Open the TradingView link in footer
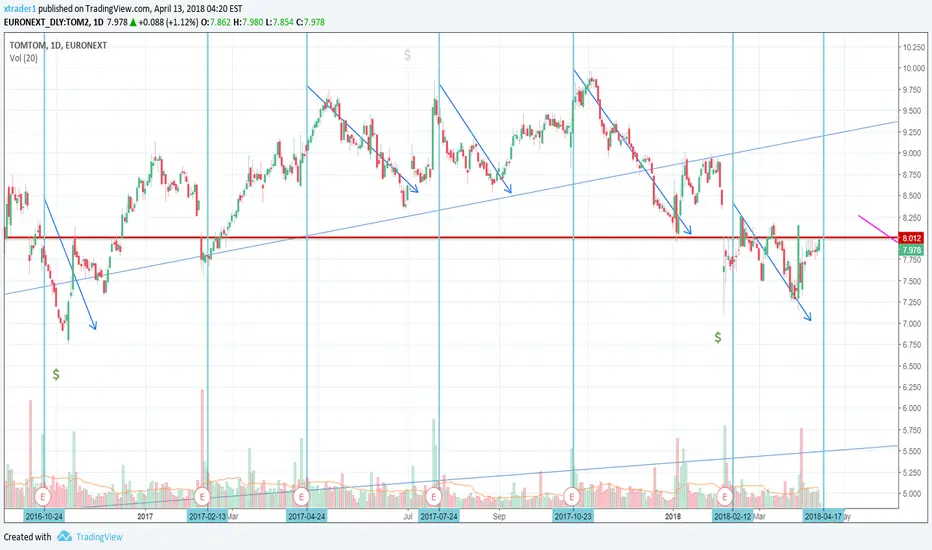This screenshot has width=932, height=550. click(99, 537)
